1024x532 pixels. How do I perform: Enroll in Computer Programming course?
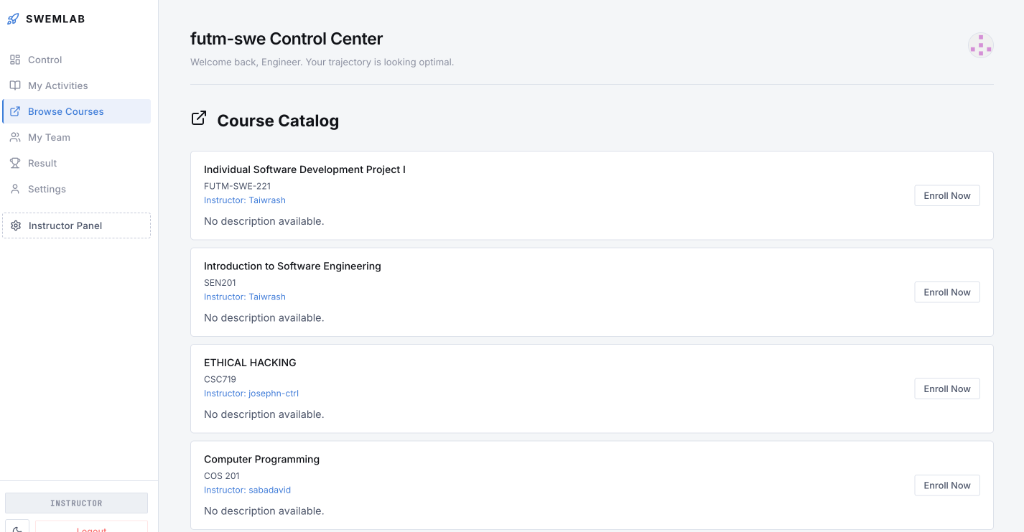(946, 486)
